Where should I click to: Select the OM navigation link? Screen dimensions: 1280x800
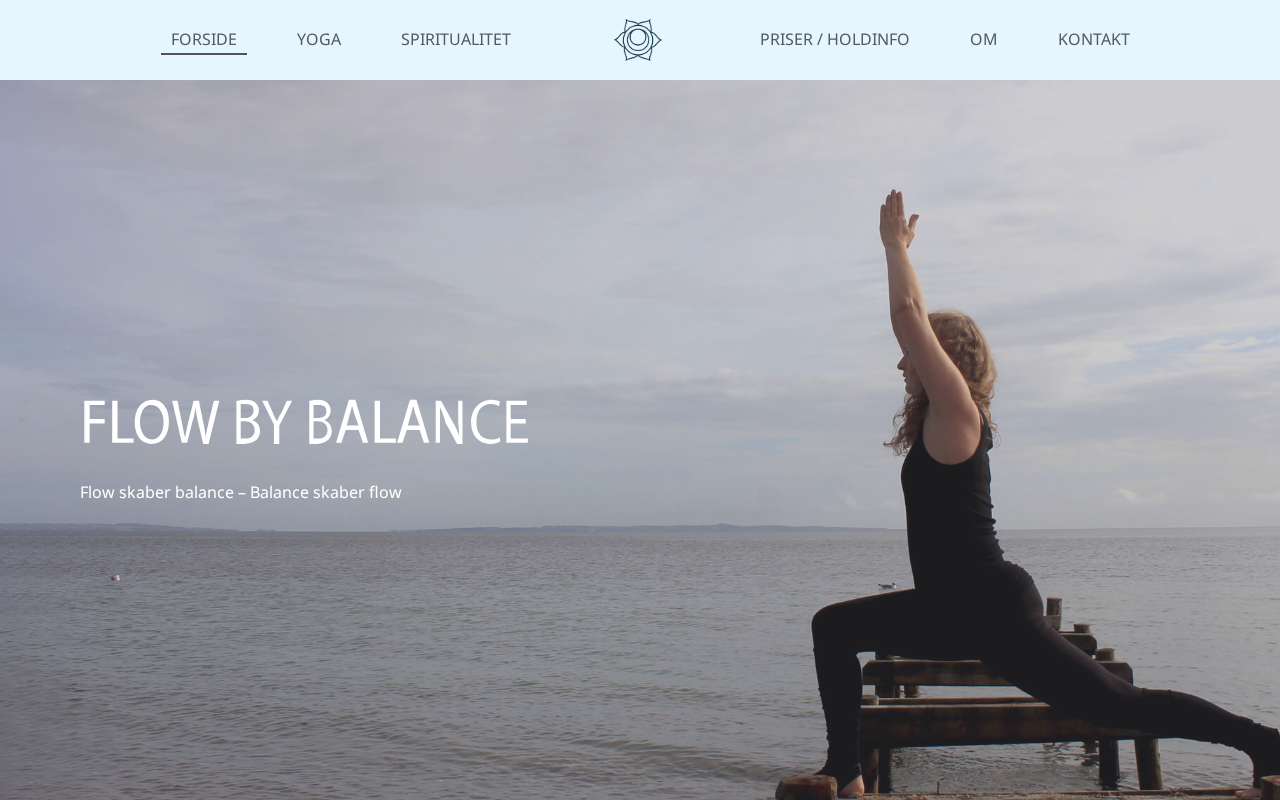984,39
